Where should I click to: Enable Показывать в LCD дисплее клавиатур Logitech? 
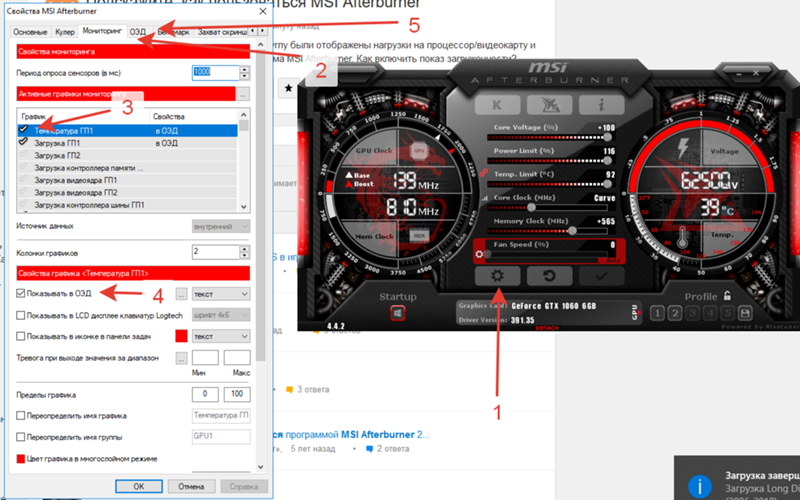click(20, 315)
